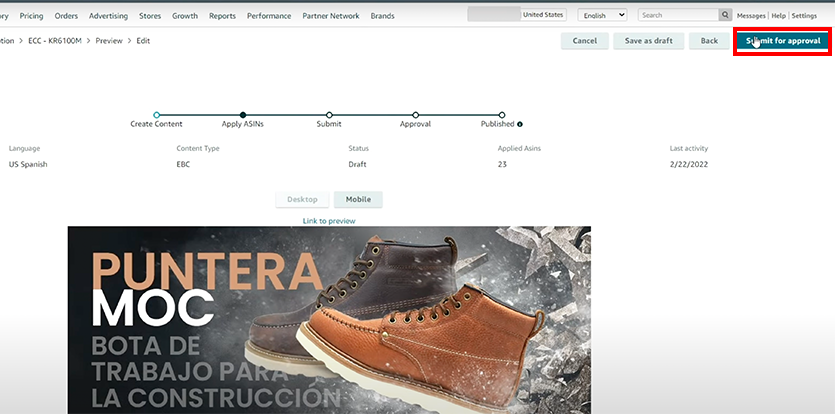
Task: Click the EBC content type value
Action: pyautogui.click(x=183, y=164)
